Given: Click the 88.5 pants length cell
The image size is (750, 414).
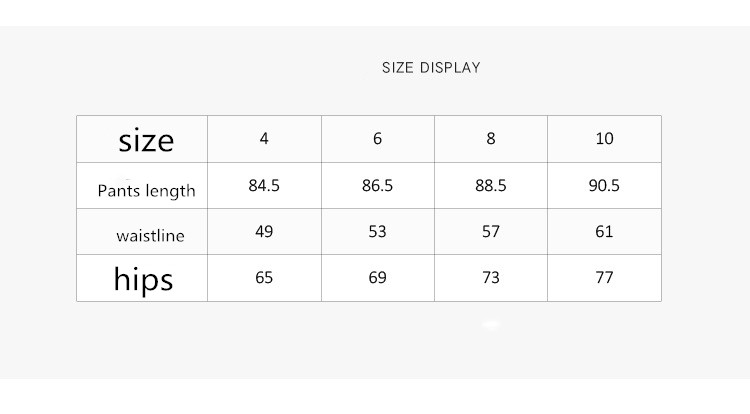Looking at the screenshot, I should [491, 186].
